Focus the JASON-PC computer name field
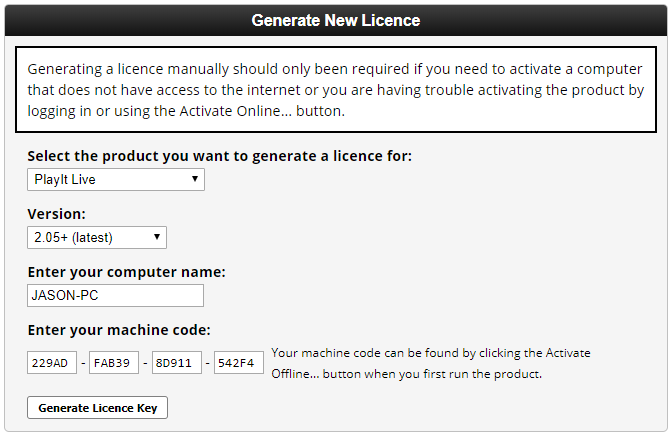 click(115, 295)
